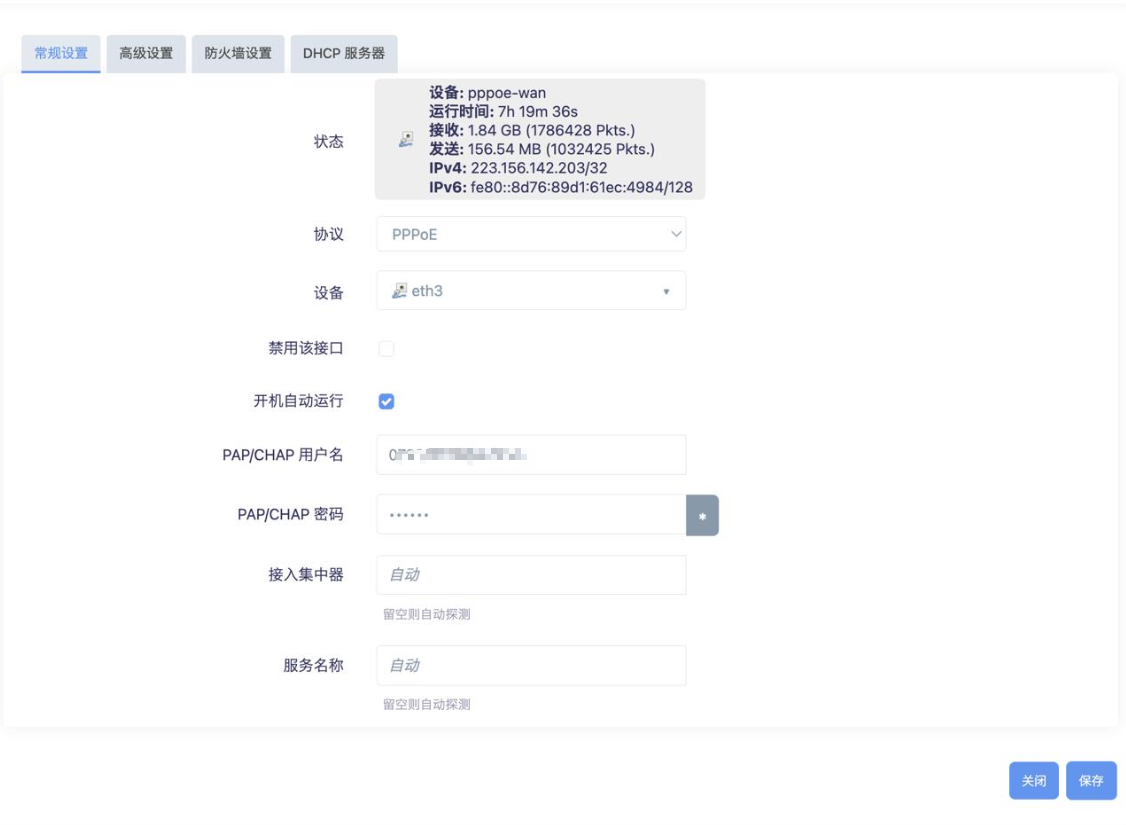
Task: Open the 协议 PPPoE dropdown
Action: pos(530,234)
